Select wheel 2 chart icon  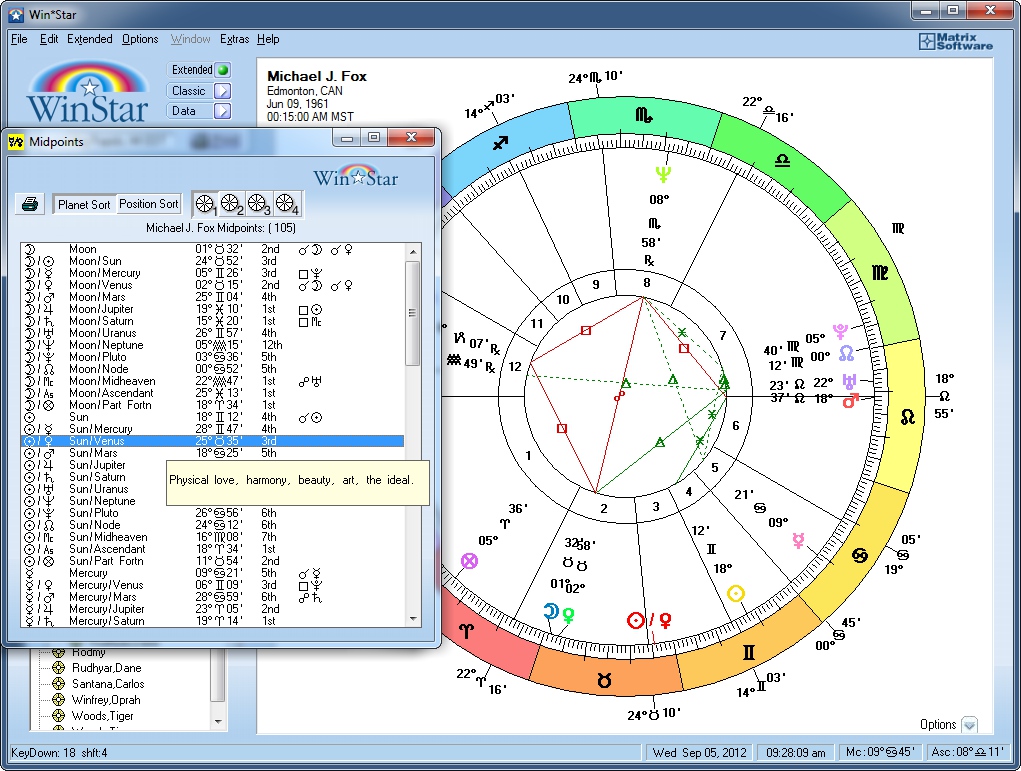[x=232, y=204]
